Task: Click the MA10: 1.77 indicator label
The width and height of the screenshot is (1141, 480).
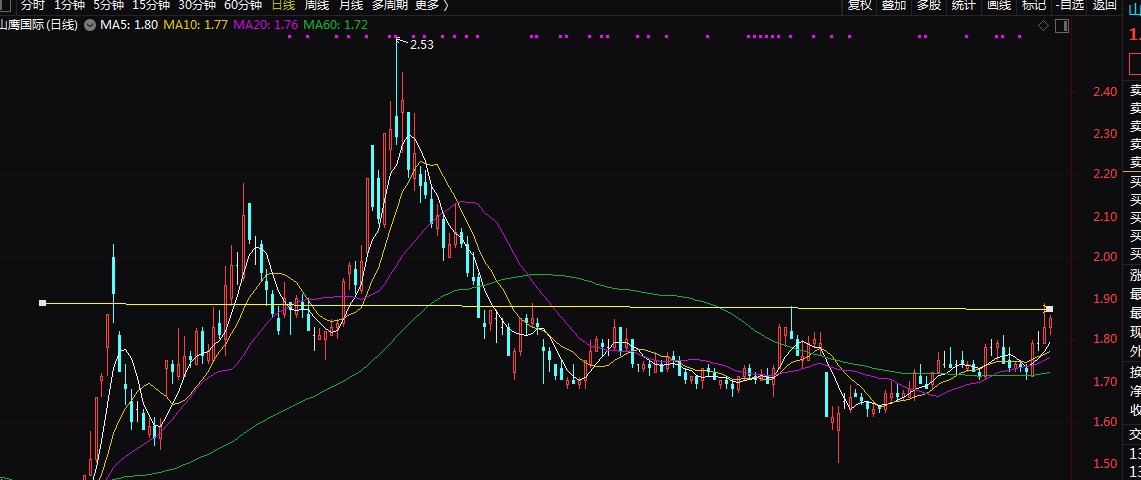Action: pos(195,25)
